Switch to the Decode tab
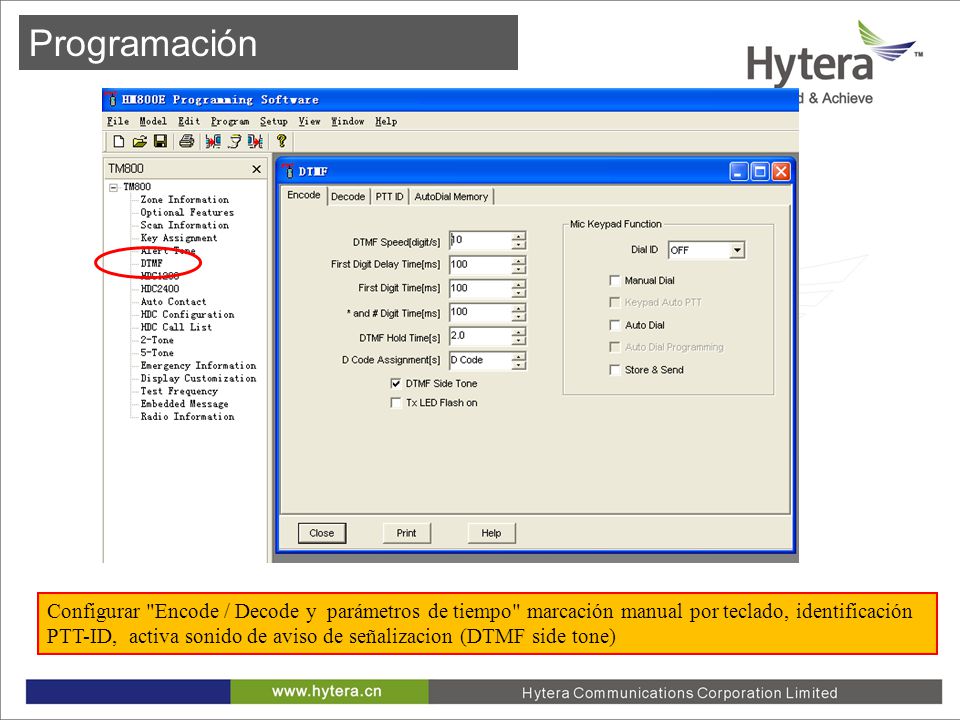The width and height of the screenshot is (960, 720). [348, 197]
